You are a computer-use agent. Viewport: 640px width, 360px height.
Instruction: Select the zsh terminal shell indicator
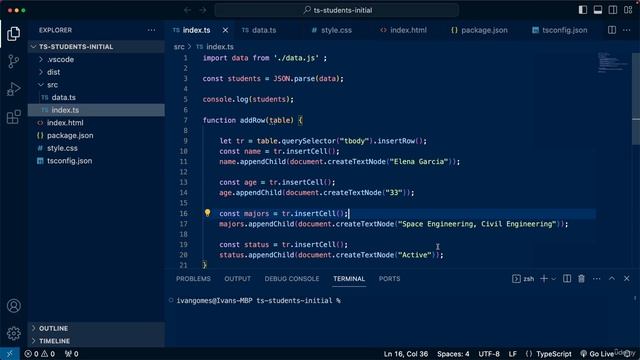[x=523, y=279]
